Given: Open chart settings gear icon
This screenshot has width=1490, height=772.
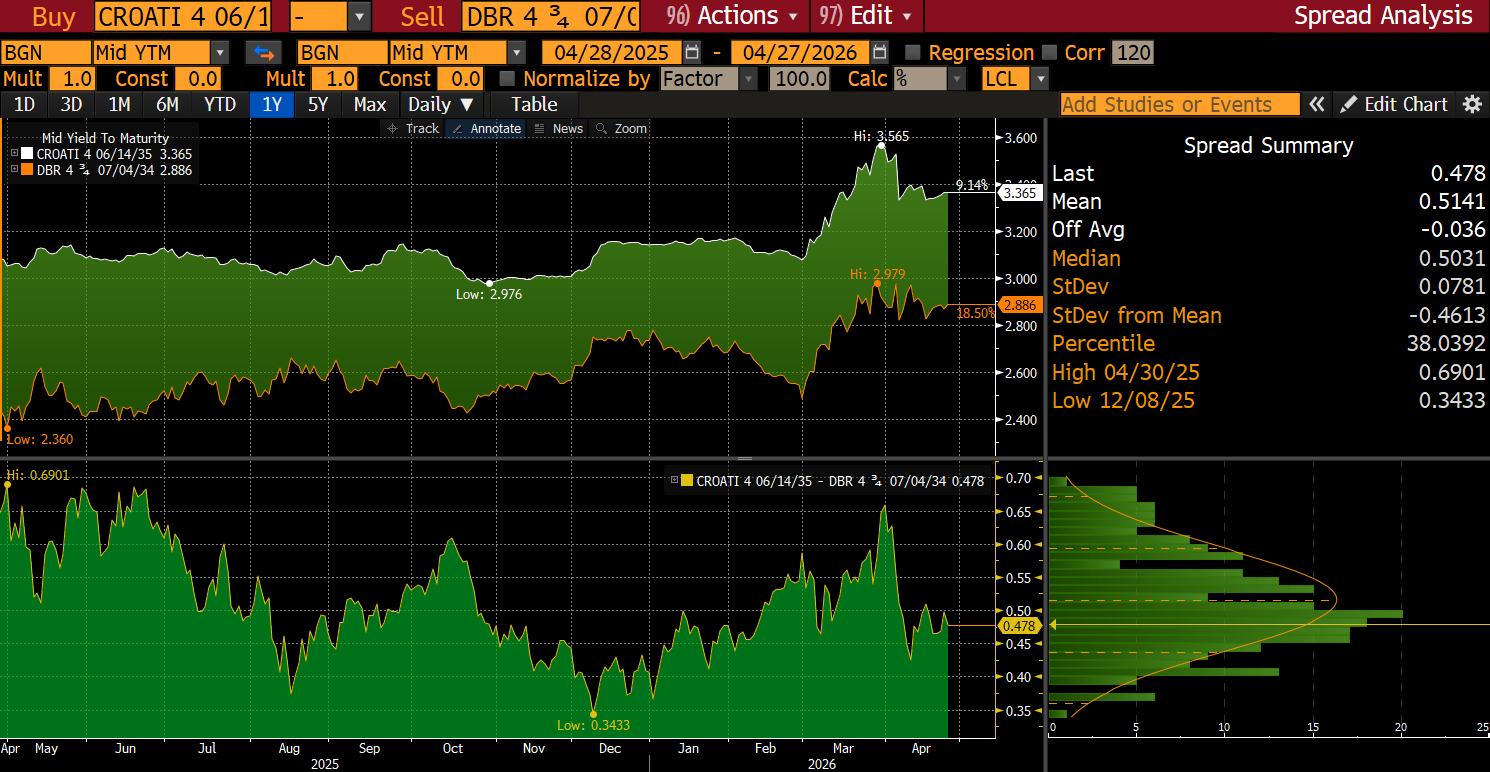Looking at the screenshot, I should (1472, 104).
